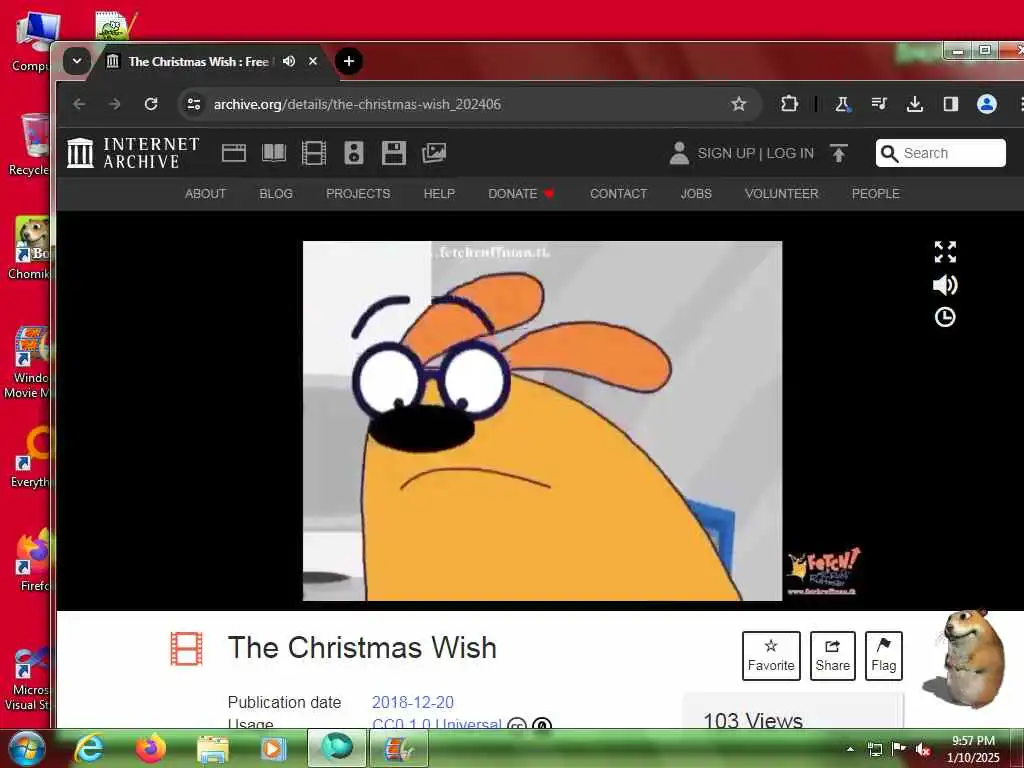Click the muted volume tray icon
Image resolution: width=1024 pixels, height=768 pixels.
click(922, 749)
